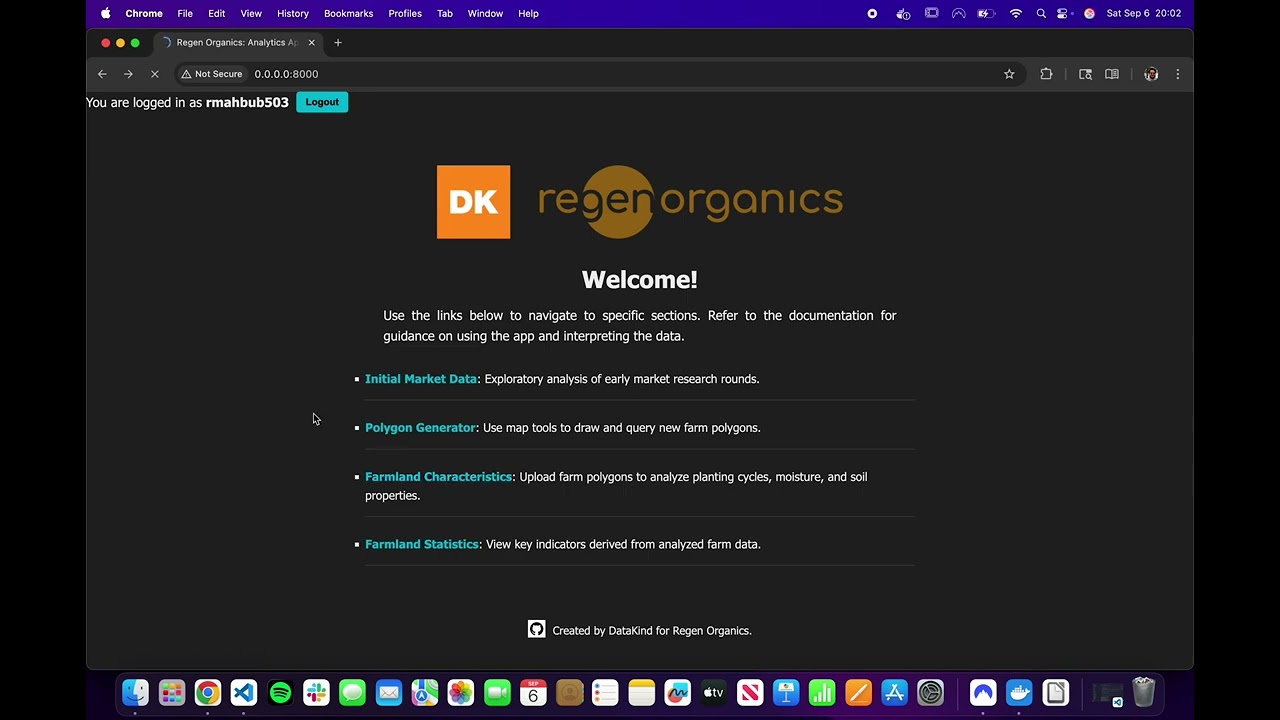Open Chrome's search-in-sidebar icon
Image resolution: width=1280 pixels, height=720 pixels.
[x=1085, y=74]
